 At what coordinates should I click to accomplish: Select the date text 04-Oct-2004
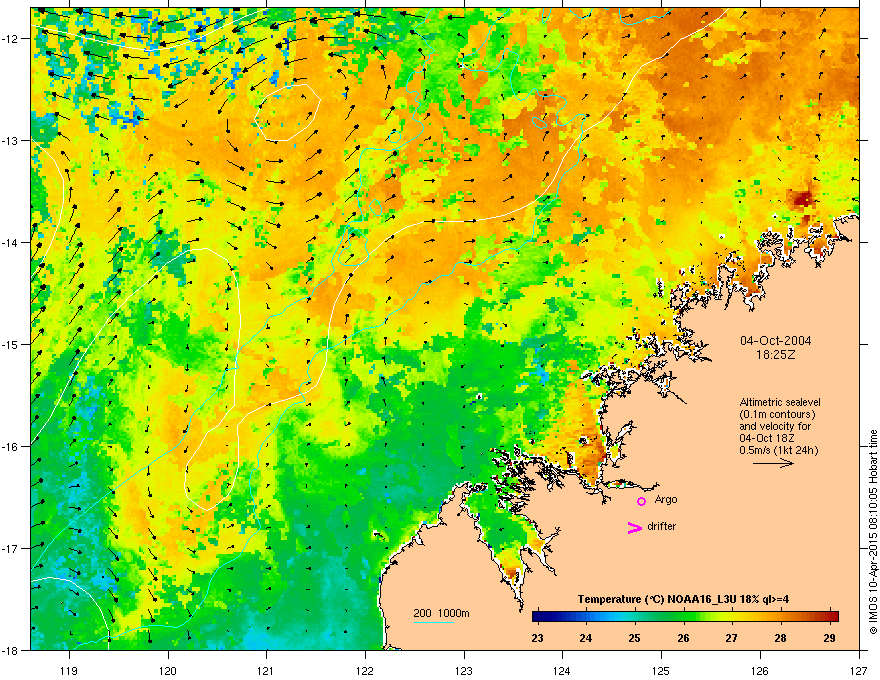tap(776, 341)
